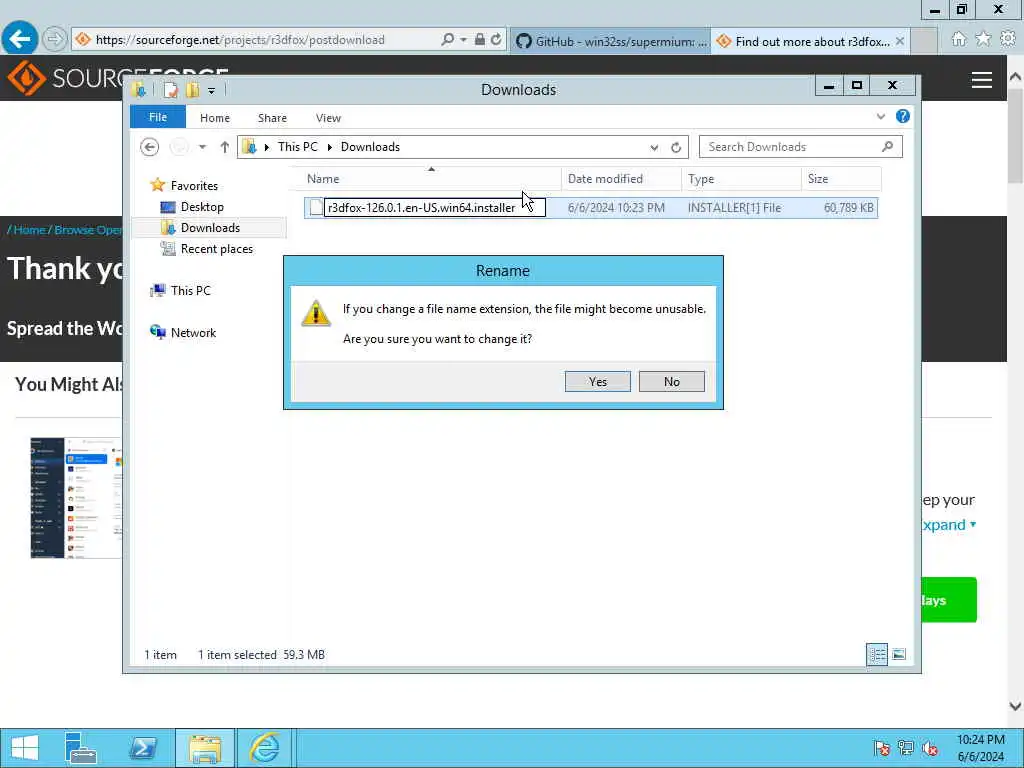
Task: Open quick access toolbar dropdown
Action: 211,91
